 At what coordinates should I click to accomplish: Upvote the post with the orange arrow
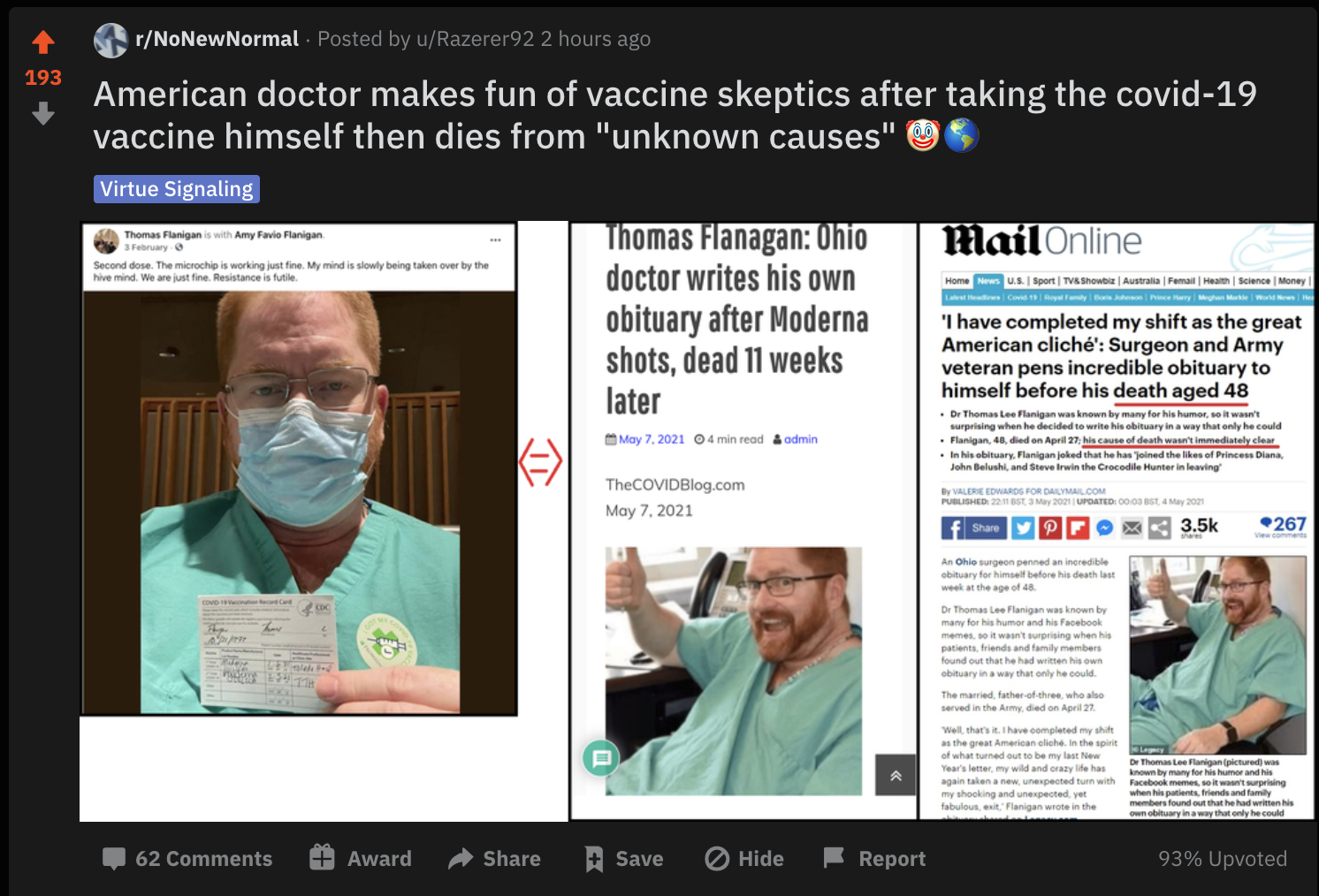click(43, 42)
